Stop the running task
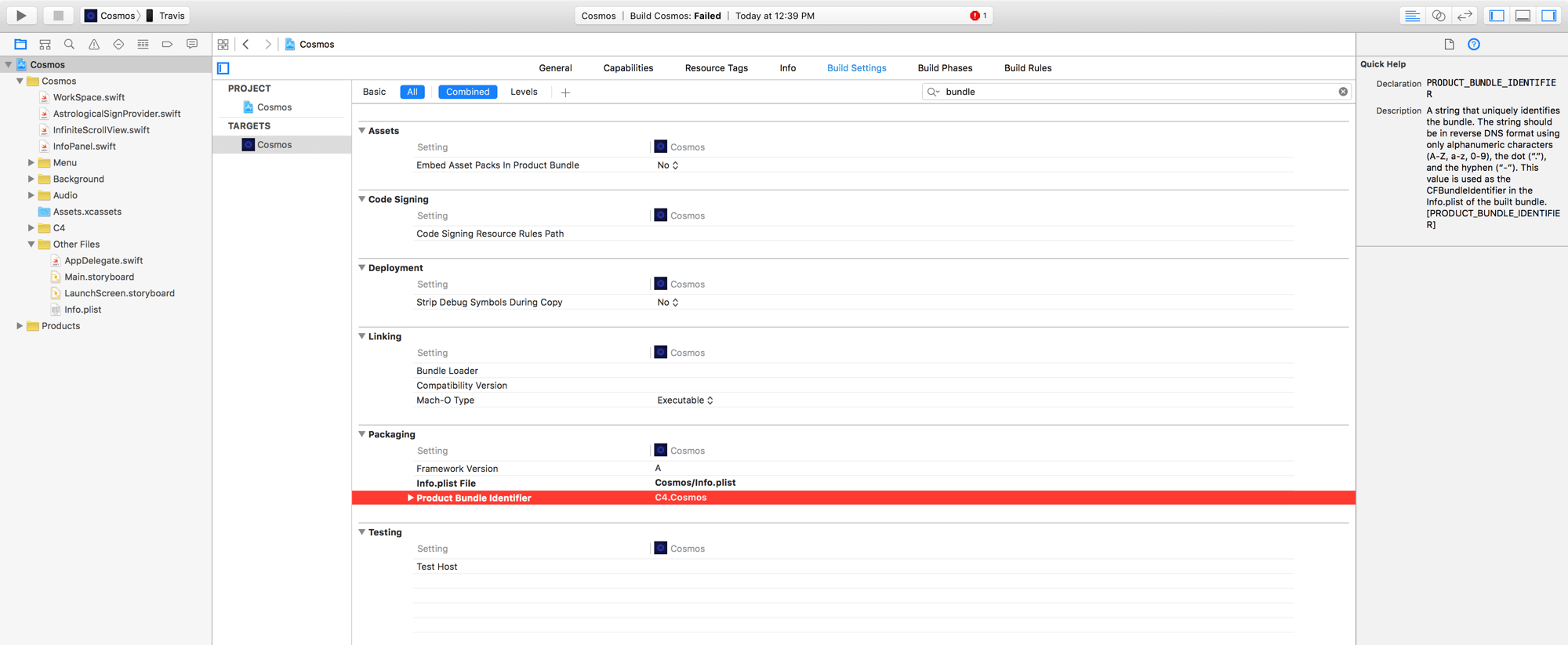The width and height of the screenshot is (1568, 645). [x=58, y=15]
